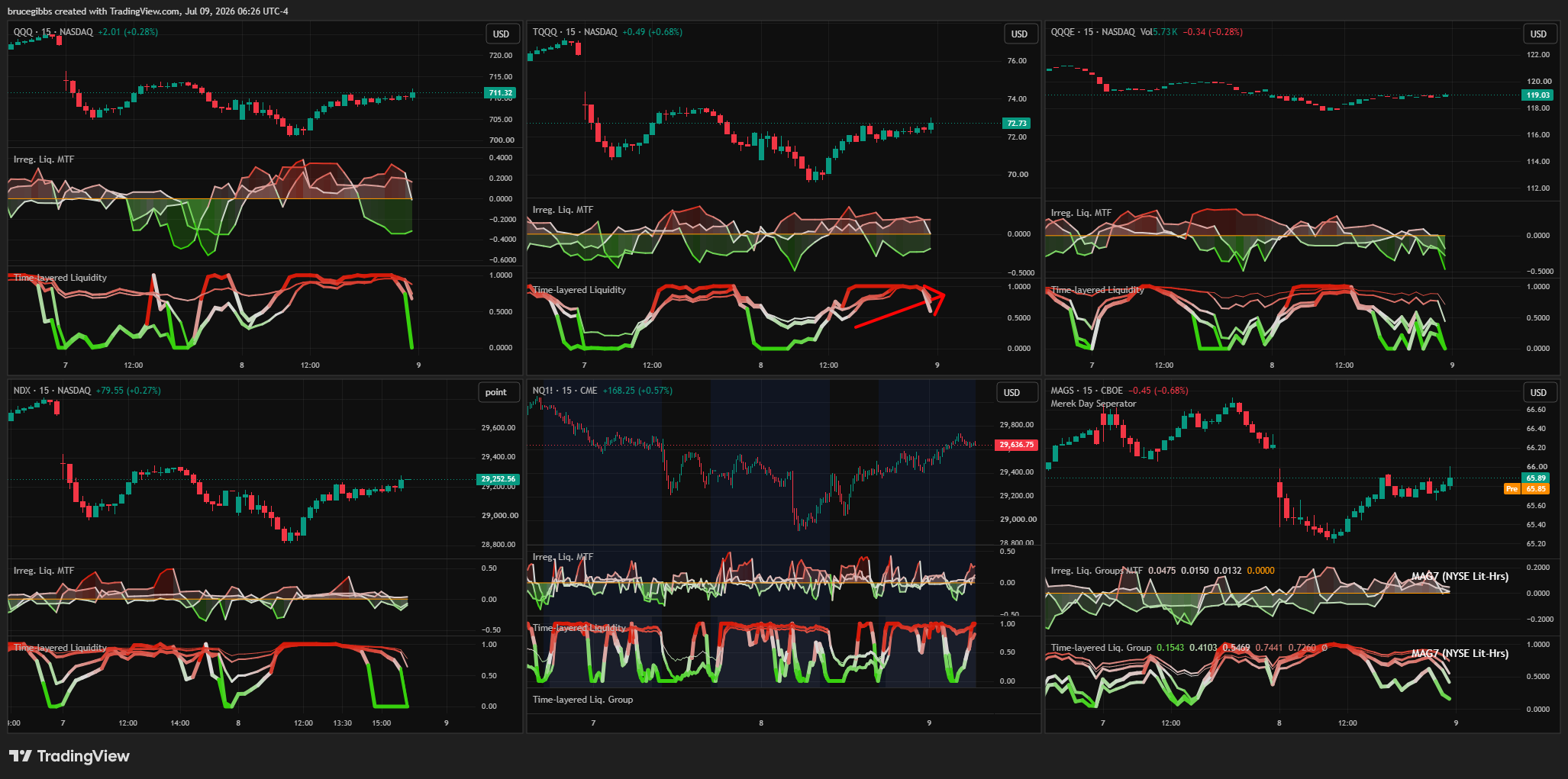Click the 15:00 time label on NDX axis

pyautogui.click(x=381, y=723)
